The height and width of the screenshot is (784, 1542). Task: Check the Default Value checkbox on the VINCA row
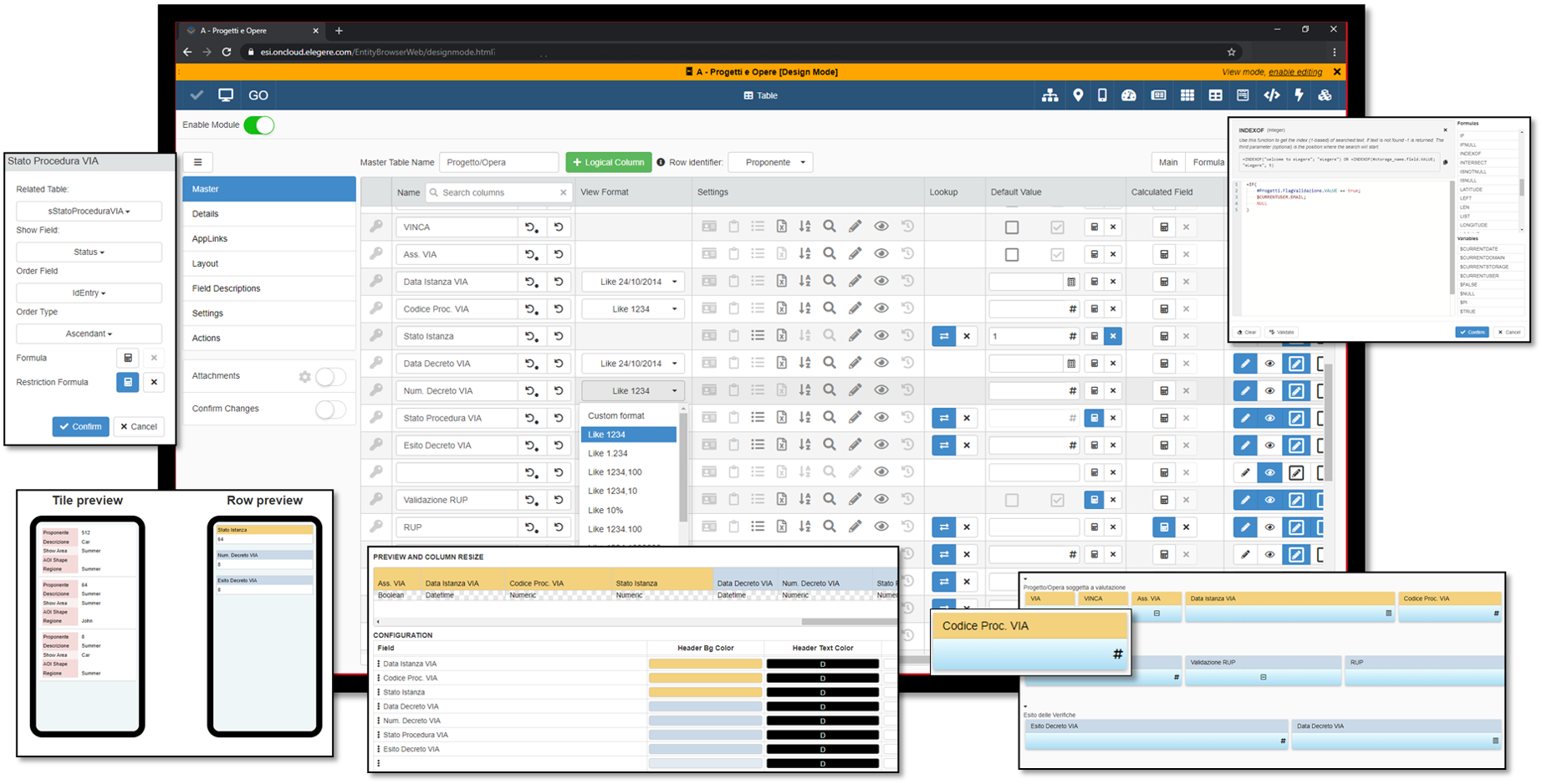[1013, 227]
